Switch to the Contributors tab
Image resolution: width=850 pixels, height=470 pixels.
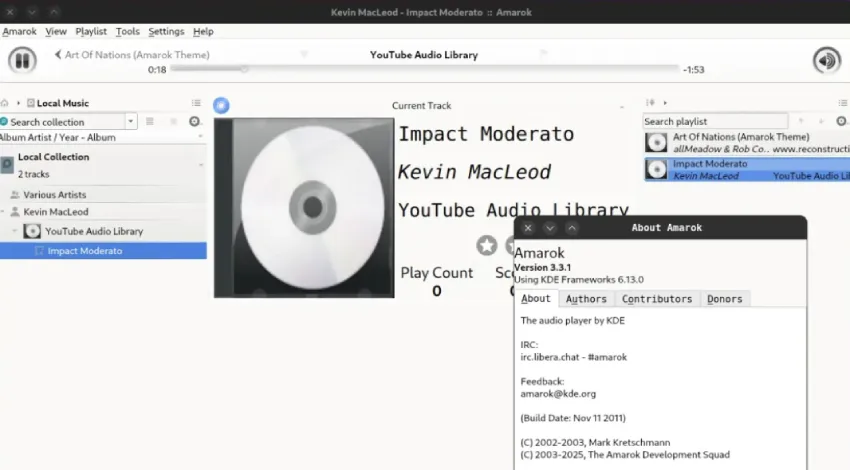pos(656,299)
